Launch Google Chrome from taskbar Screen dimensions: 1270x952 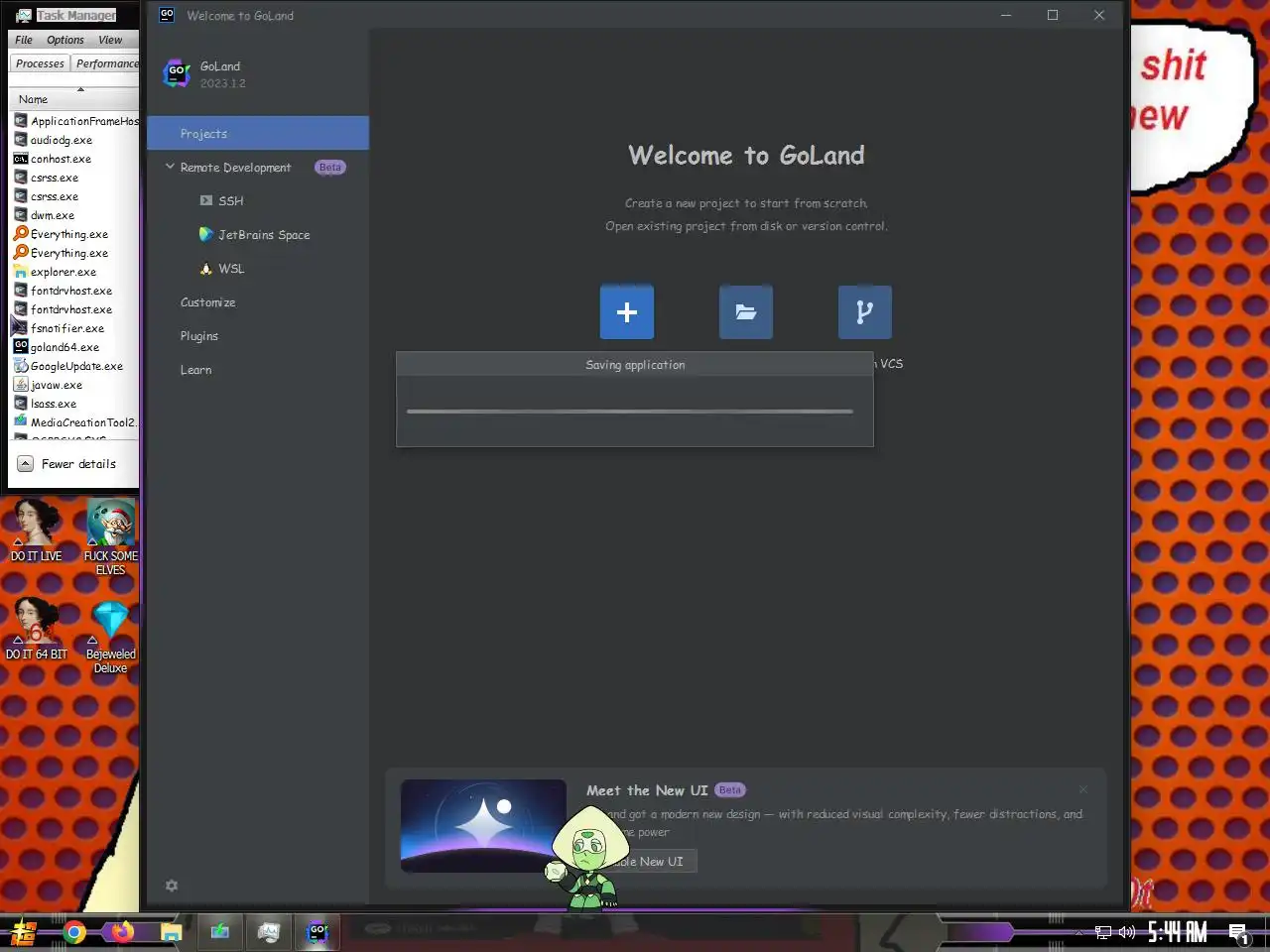(74, 932)
